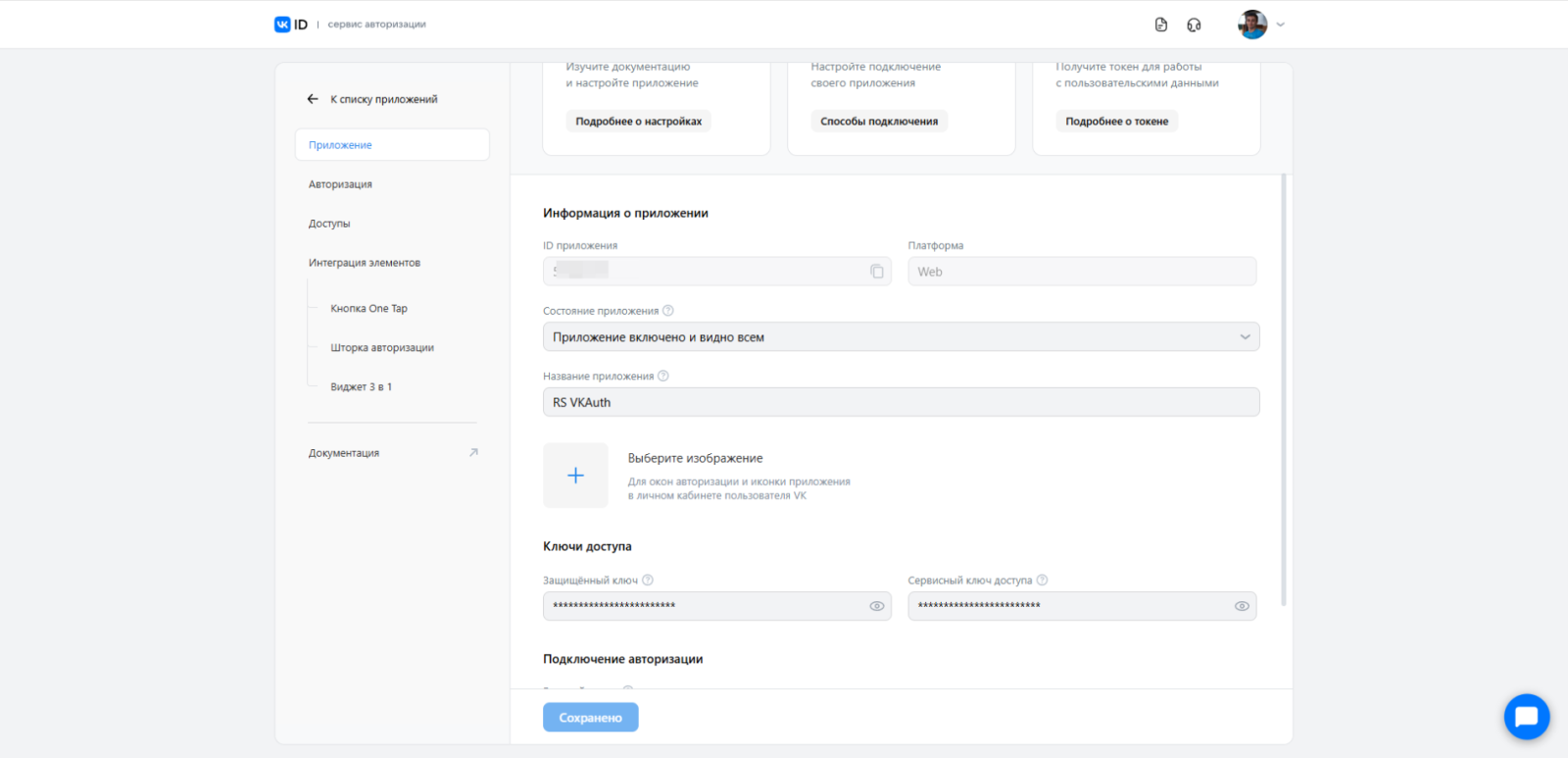Click the VK ID logo
The image size is (1568, 758).
[x=291, y=25]
